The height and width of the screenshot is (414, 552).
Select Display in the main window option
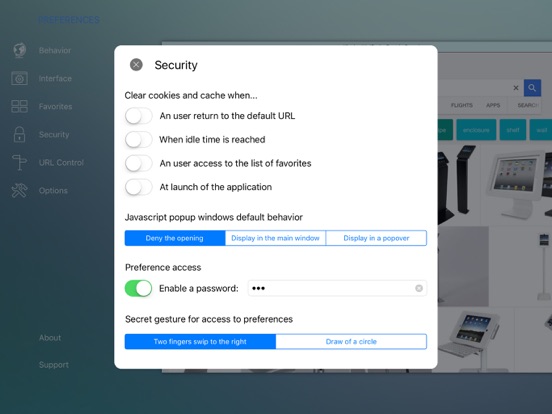tap(275, 238)
